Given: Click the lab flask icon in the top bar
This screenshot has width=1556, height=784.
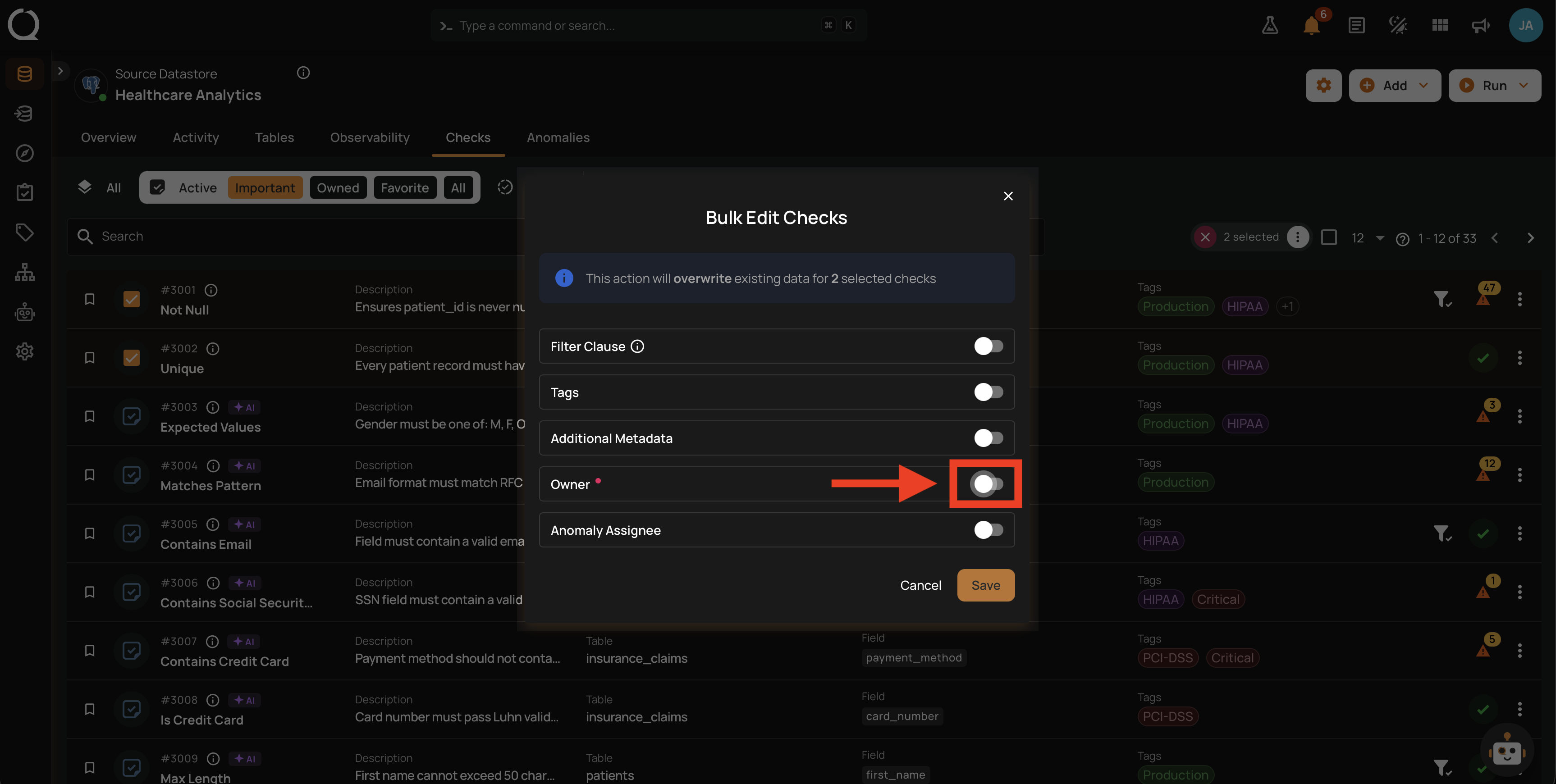Looking at the screenshot, I should click(x=1270, y=25).
